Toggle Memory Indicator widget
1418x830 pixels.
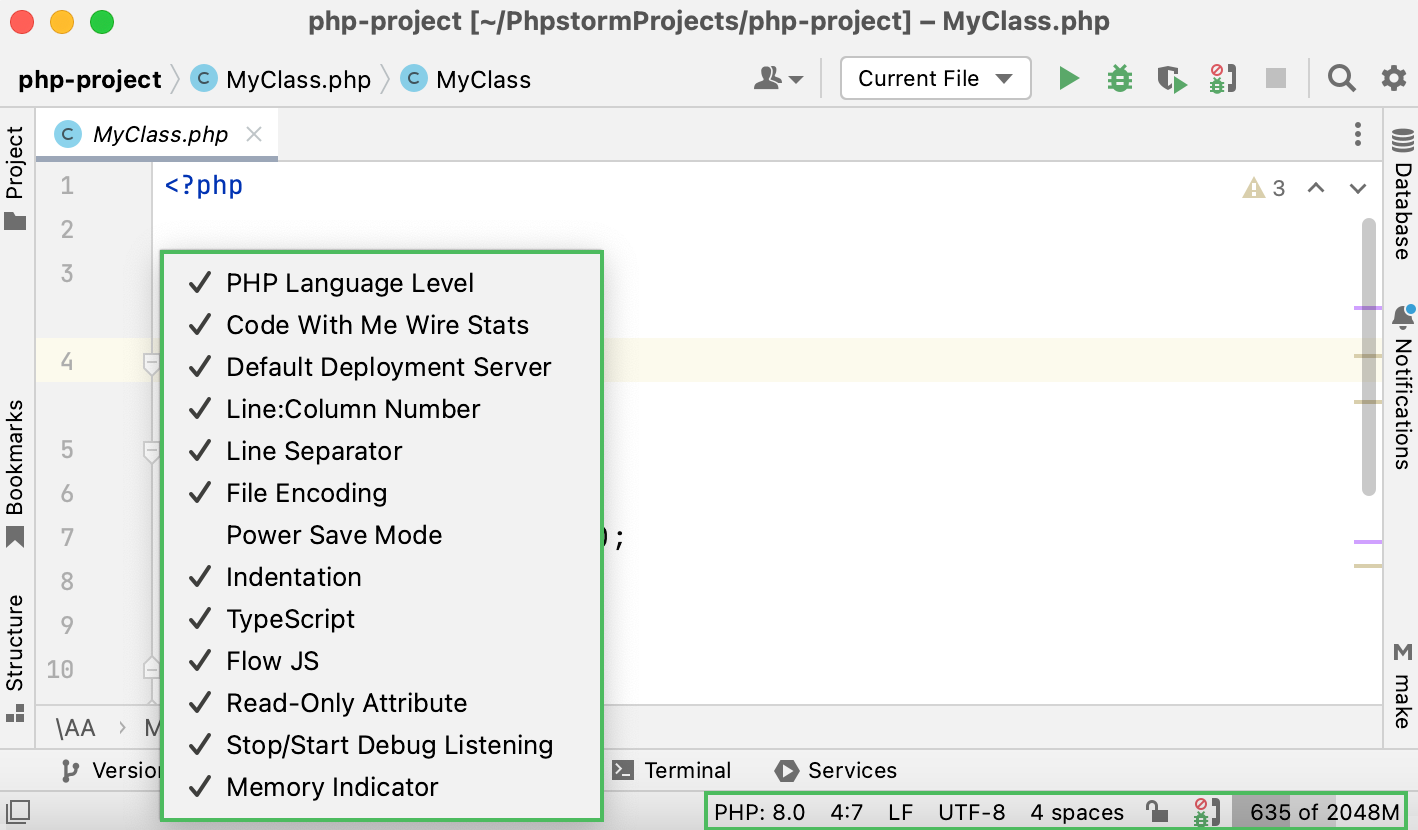[381, 787]
